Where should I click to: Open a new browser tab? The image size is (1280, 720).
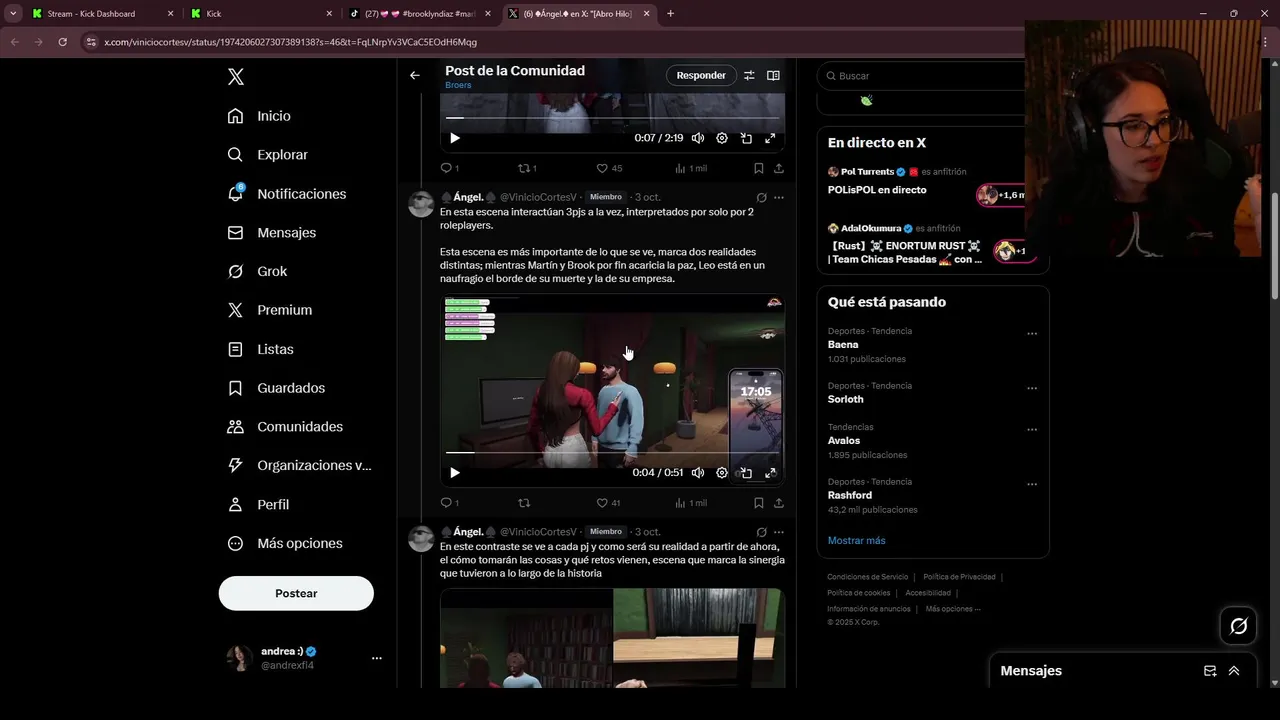click(670, 14)
